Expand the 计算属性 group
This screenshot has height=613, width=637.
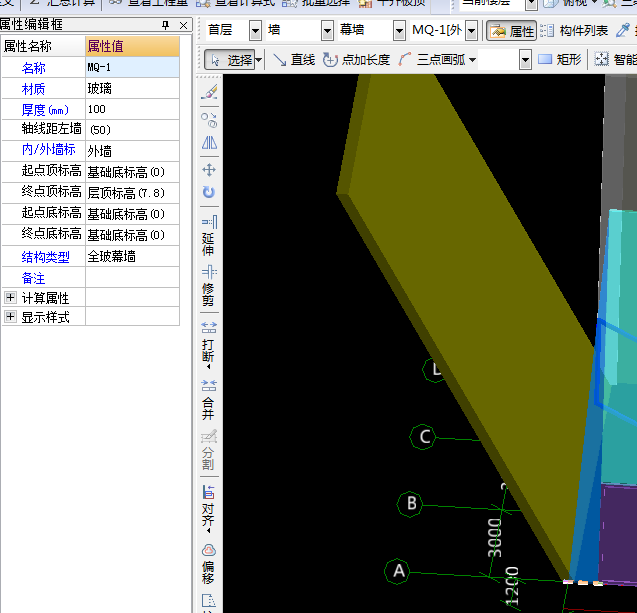[x=11, y=297]
